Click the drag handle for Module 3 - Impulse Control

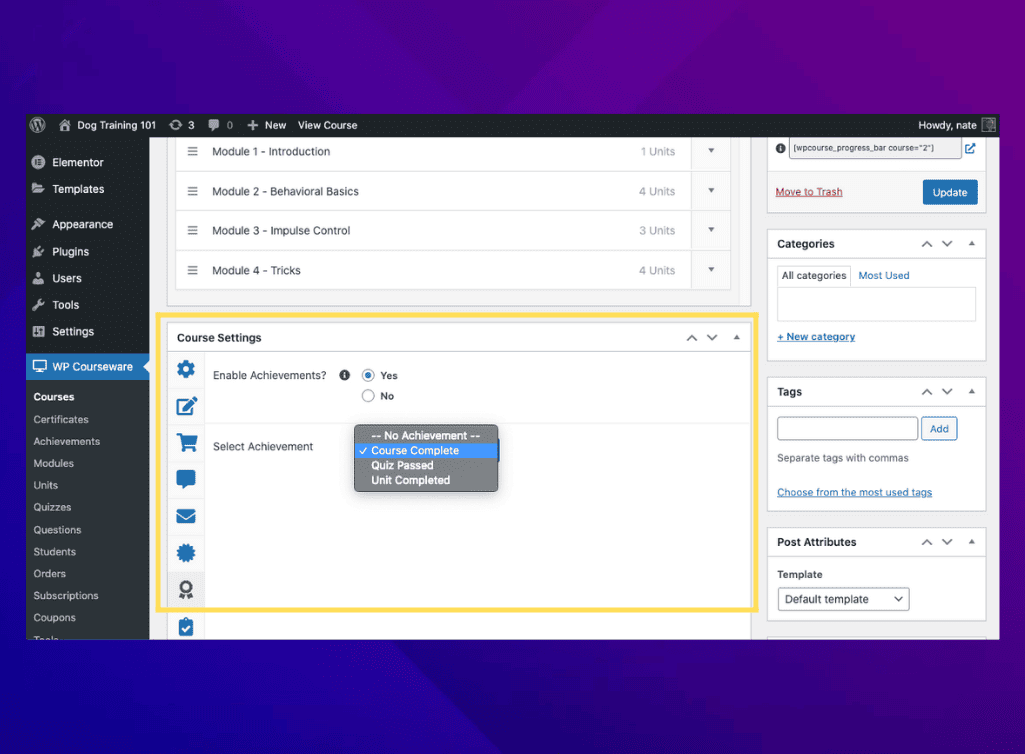pos(192,230)
